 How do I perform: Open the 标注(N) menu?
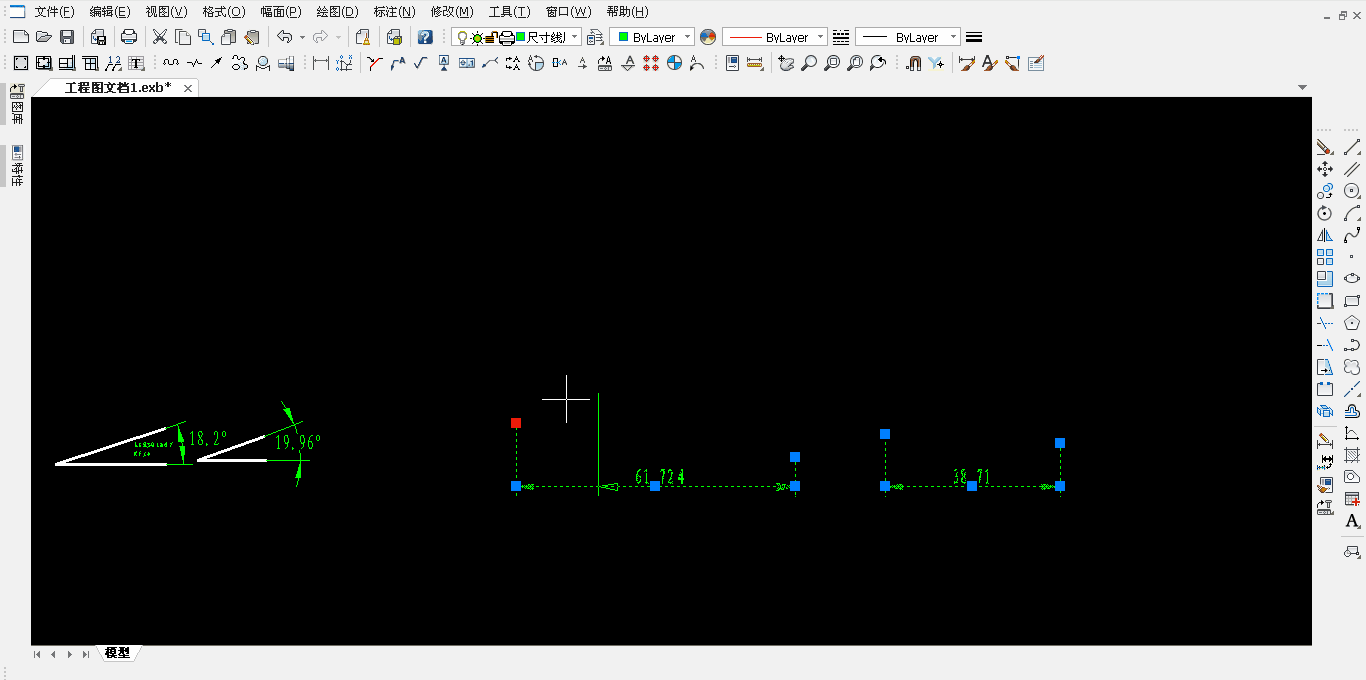pos(393,12)
